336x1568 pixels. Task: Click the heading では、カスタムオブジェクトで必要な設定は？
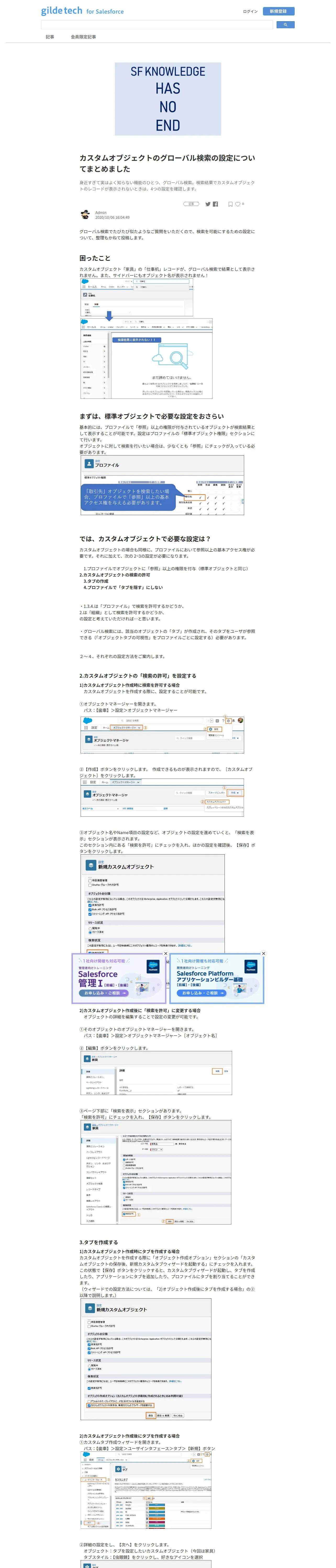[x=145, y=539]
